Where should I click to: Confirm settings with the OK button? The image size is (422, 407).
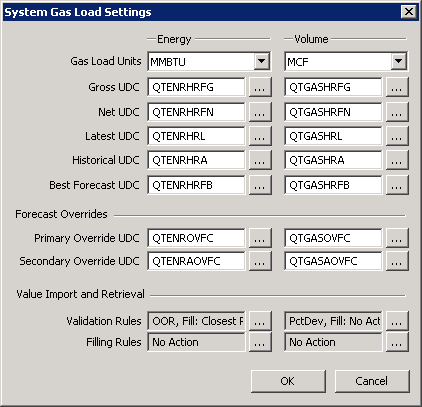(288, 381)
